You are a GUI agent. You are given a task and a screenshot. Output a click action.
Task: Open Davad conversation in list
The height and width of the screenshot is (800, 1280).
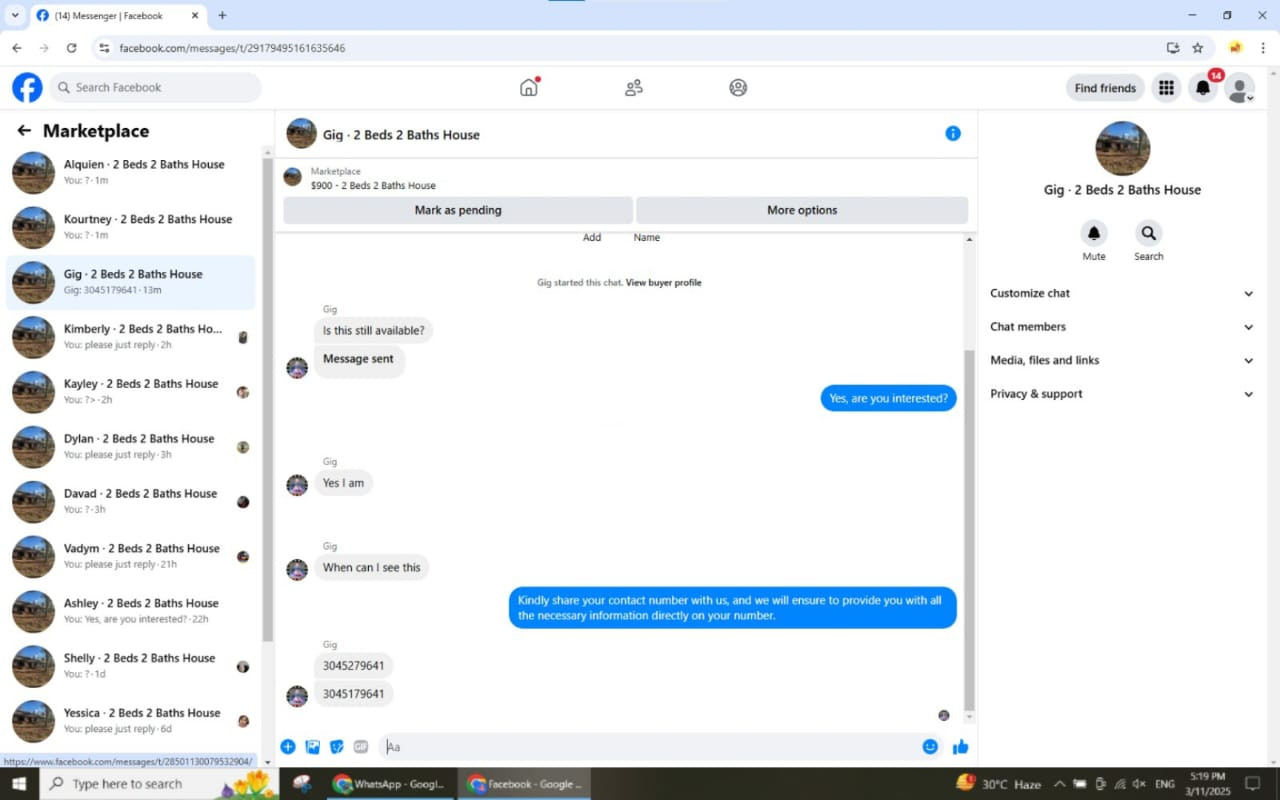131,502
